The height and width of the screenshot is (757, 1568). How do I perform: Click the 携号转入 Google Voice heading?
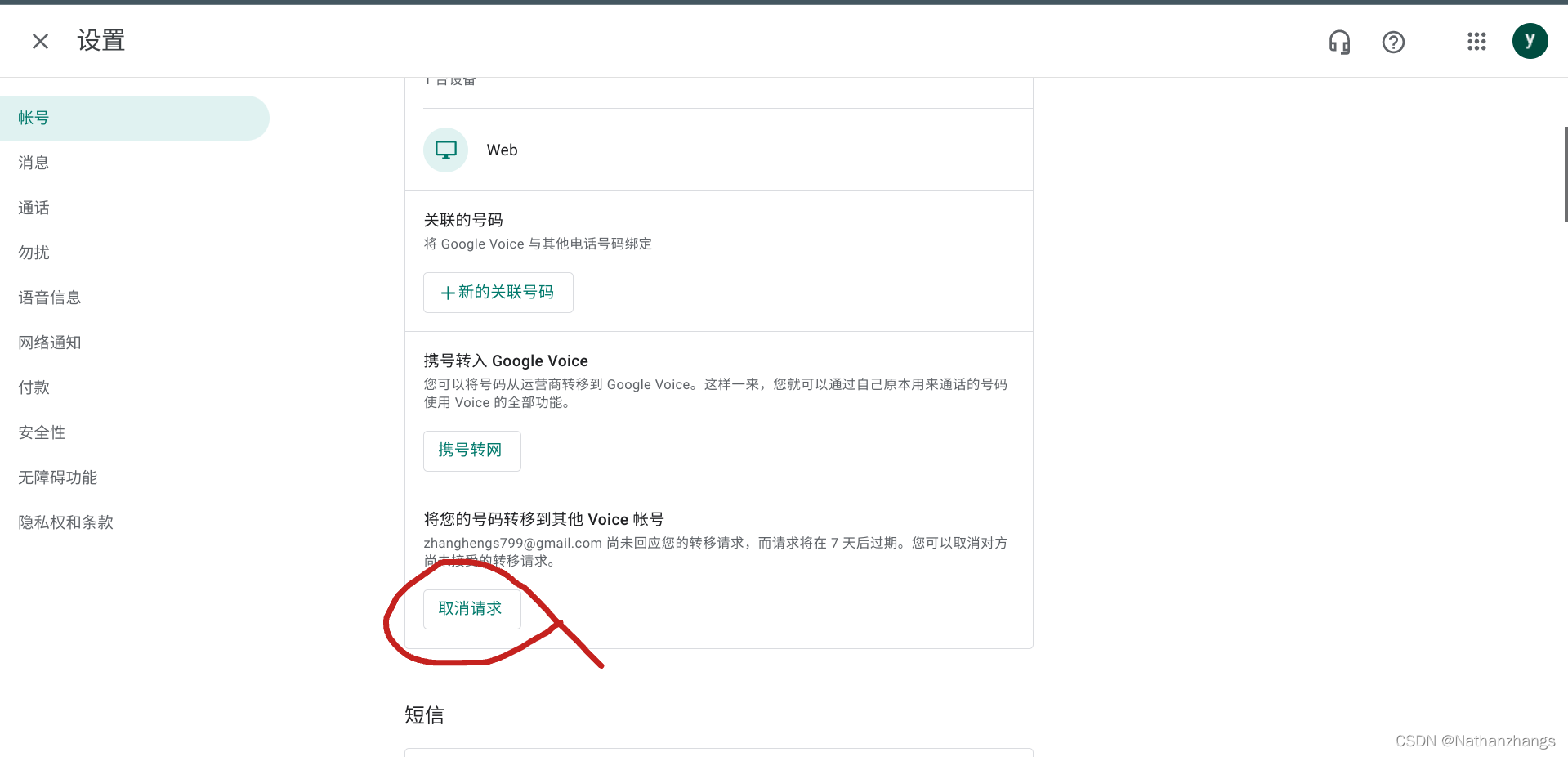[x=506, y=361]
